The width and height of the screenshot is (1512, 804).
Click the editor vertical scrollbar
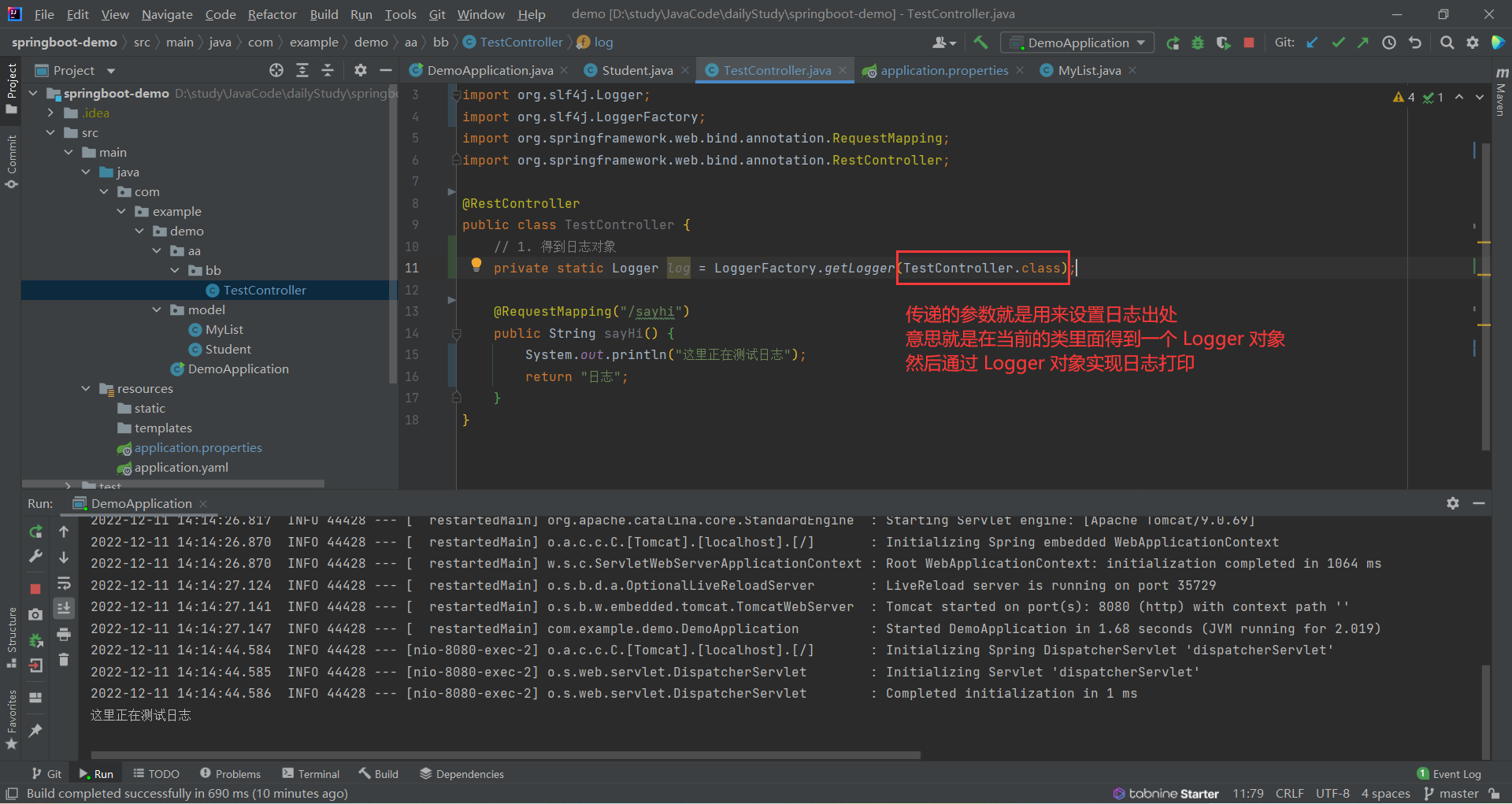1486,296
